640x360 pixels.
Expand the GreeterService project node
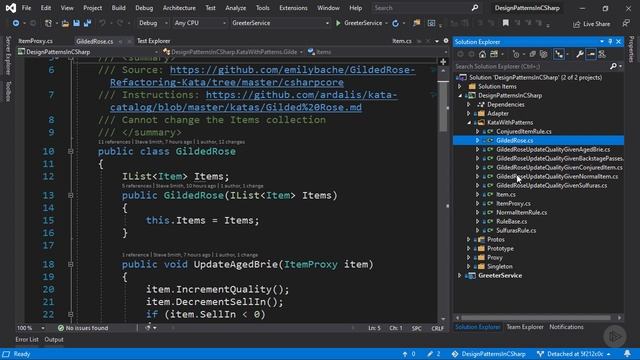click(460, 276)
